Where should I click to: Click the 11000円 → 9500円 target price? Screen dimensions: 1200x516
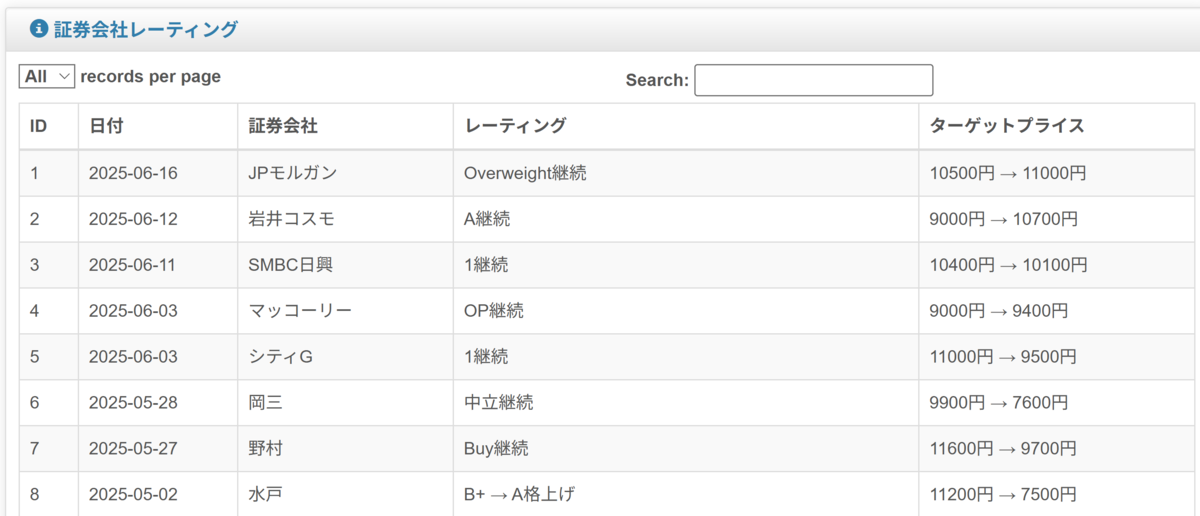[1057, 357]
